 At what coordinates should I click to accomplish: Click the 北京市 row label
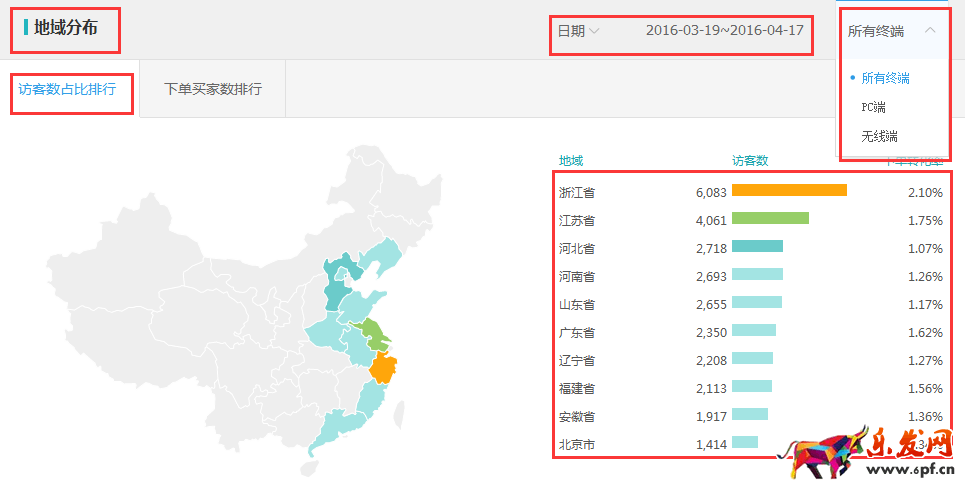coord(577,444)
